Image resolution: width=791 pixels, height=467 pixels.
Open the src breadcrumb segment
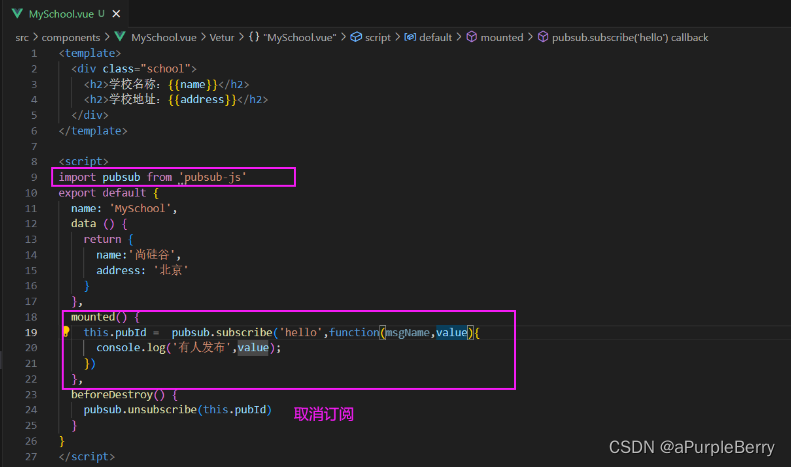22,37
